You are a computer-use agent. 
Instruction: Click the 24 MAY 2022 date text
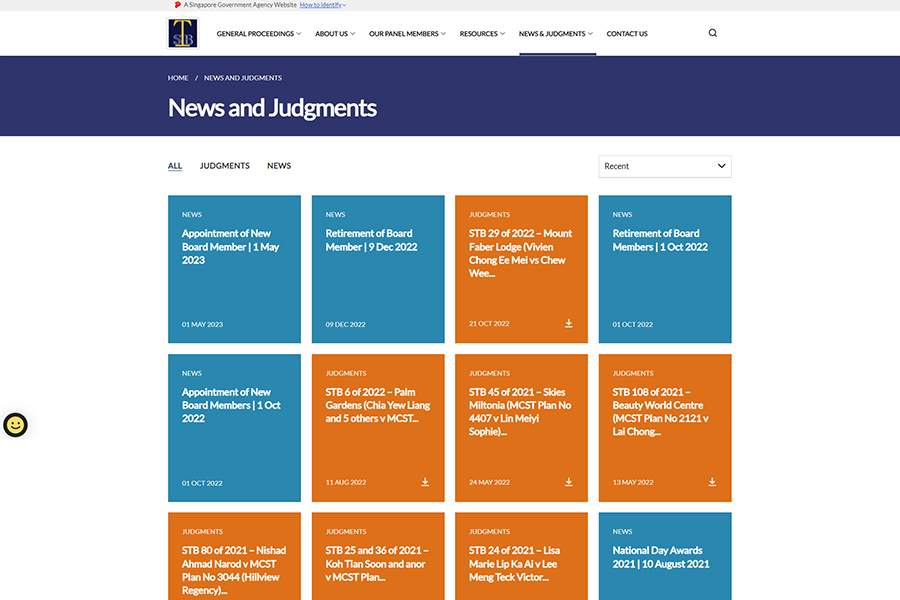(x=489, y=482)
